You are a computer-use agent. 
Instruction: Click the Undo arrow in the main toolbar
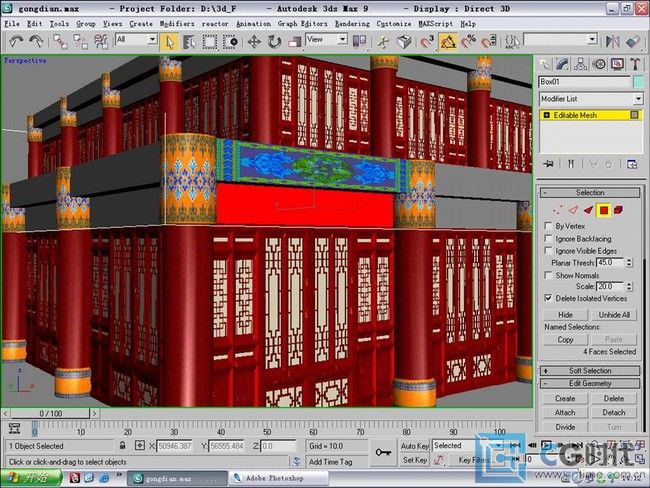16,41
